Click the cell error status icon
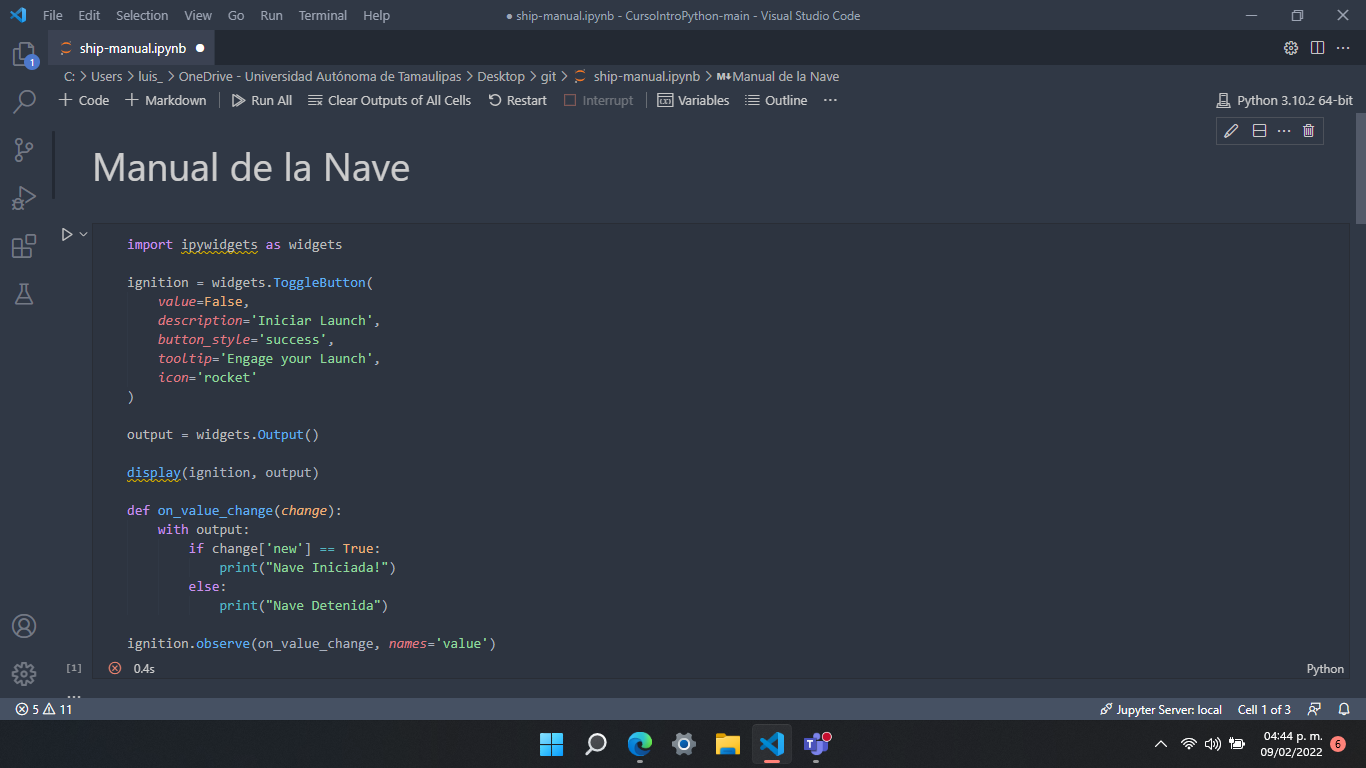The image size is (1366, 768). click(x=115, y=668)
